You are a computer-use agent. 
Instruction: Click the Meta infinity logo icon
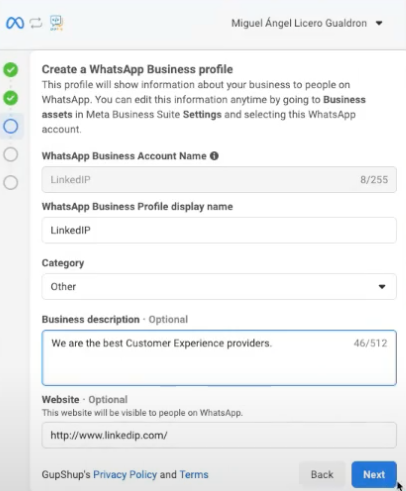tap(15, 23)
